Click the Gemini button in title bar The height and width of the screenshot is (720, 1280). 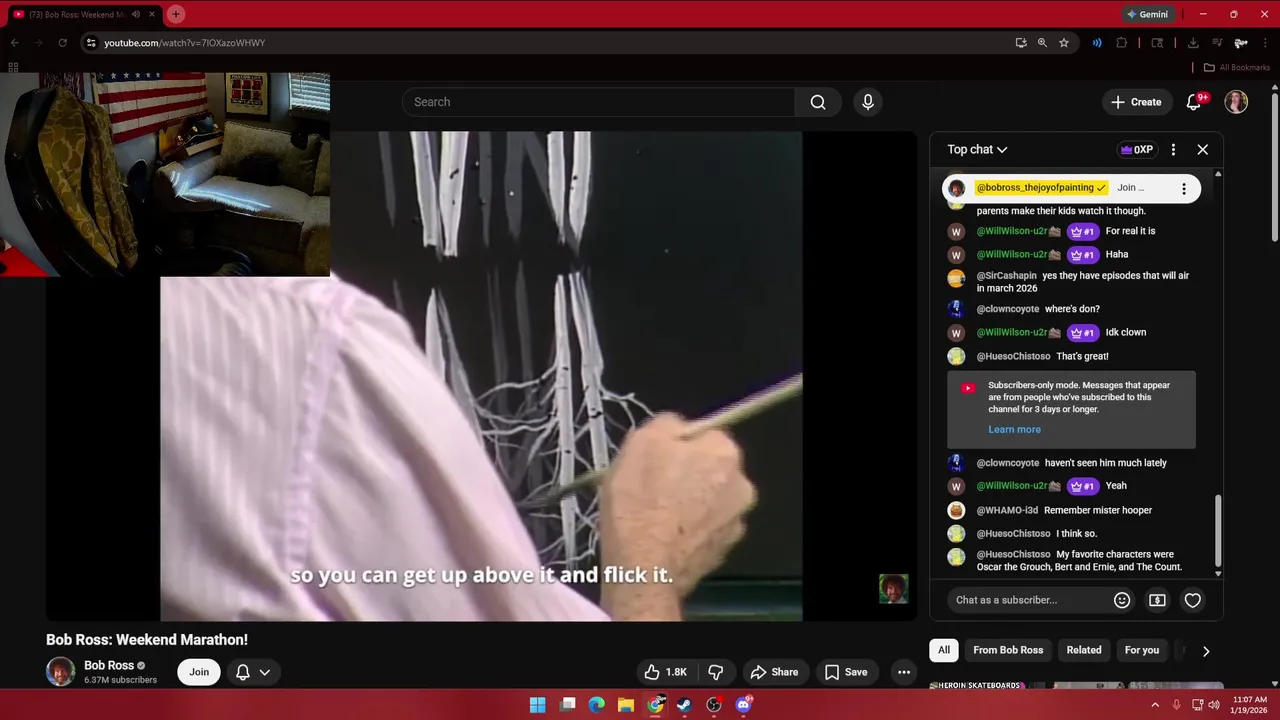(1147, 14)
